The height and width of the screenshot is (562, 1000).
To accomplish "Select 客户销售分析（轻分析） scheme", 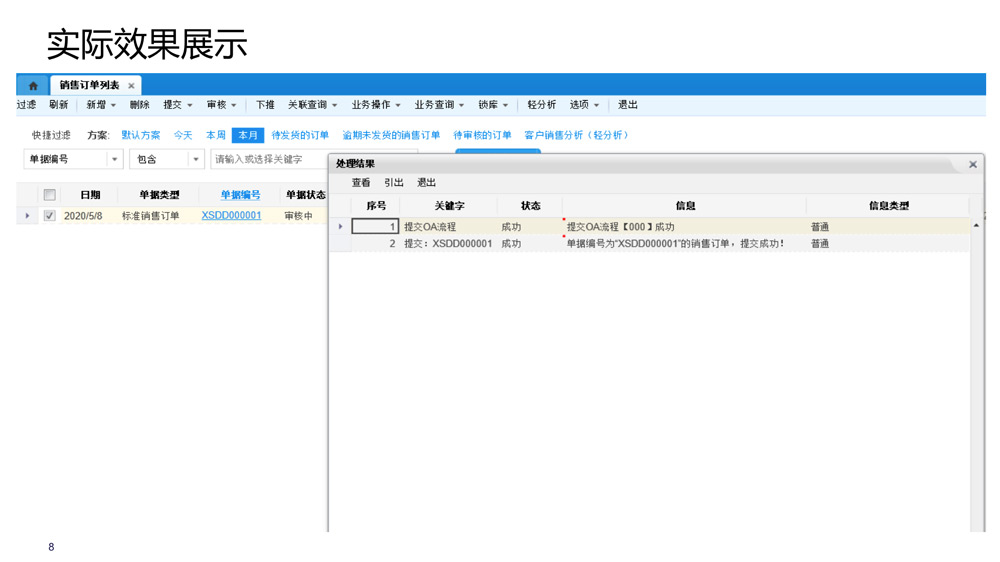I will point(576,135).
